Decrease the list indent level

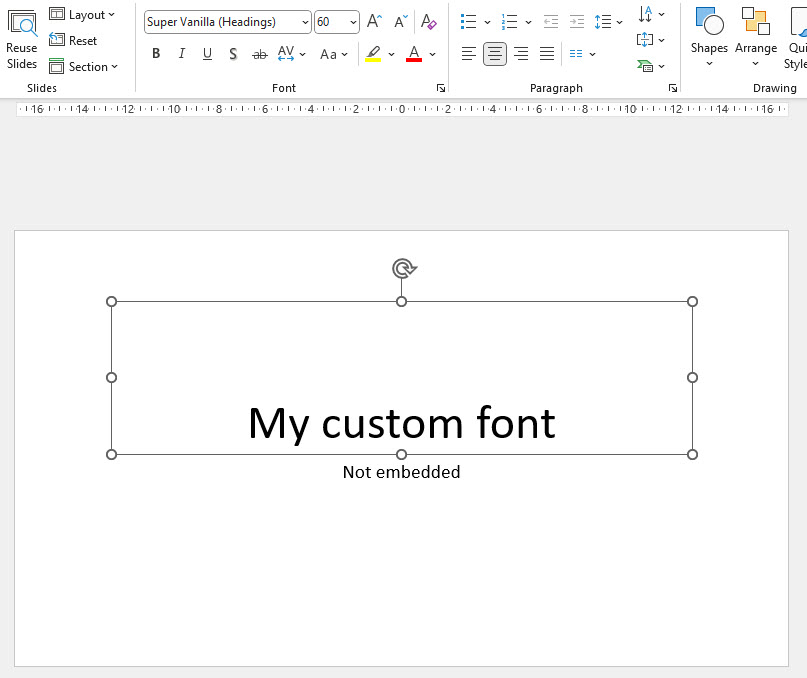click(x=551, y=22)
